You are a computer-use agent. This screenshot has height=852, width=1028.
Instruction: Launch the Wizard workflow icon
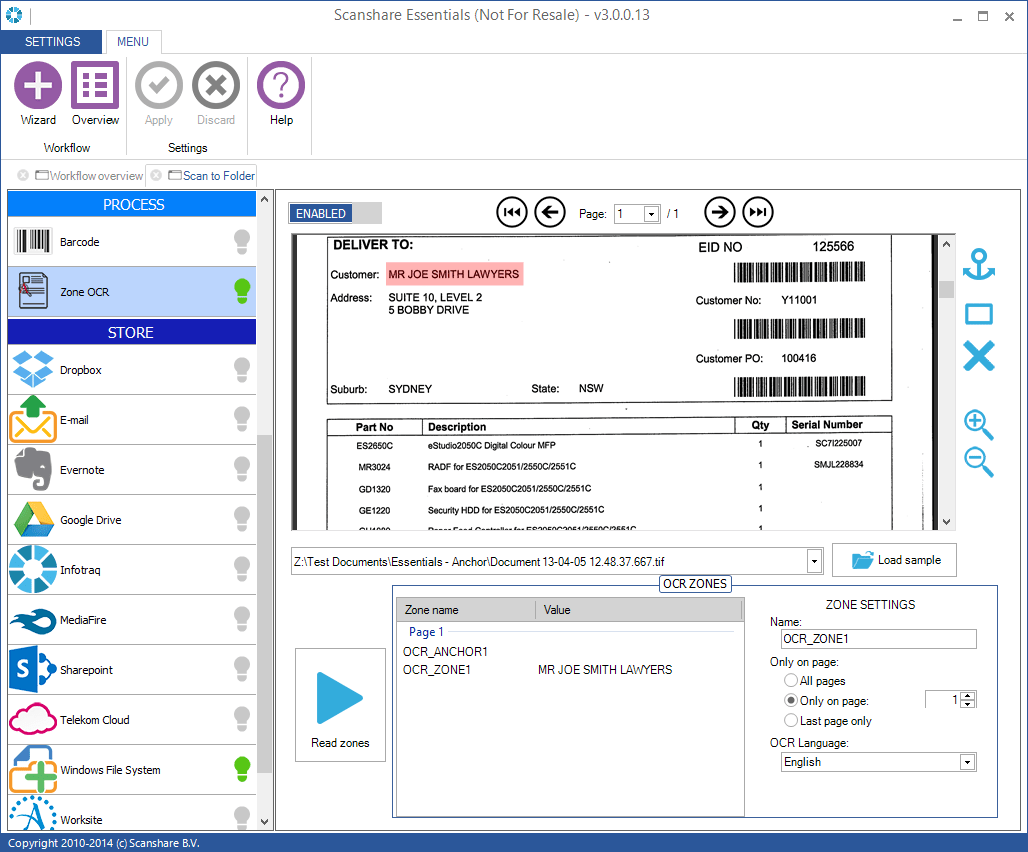tap(38, 85)
